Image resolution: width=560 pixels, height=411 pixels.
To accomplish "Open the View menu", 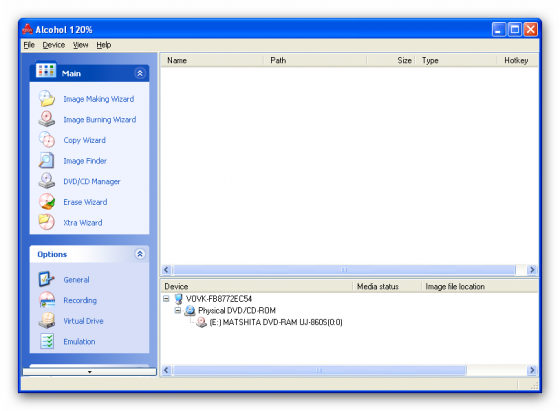I will (80, 45).
